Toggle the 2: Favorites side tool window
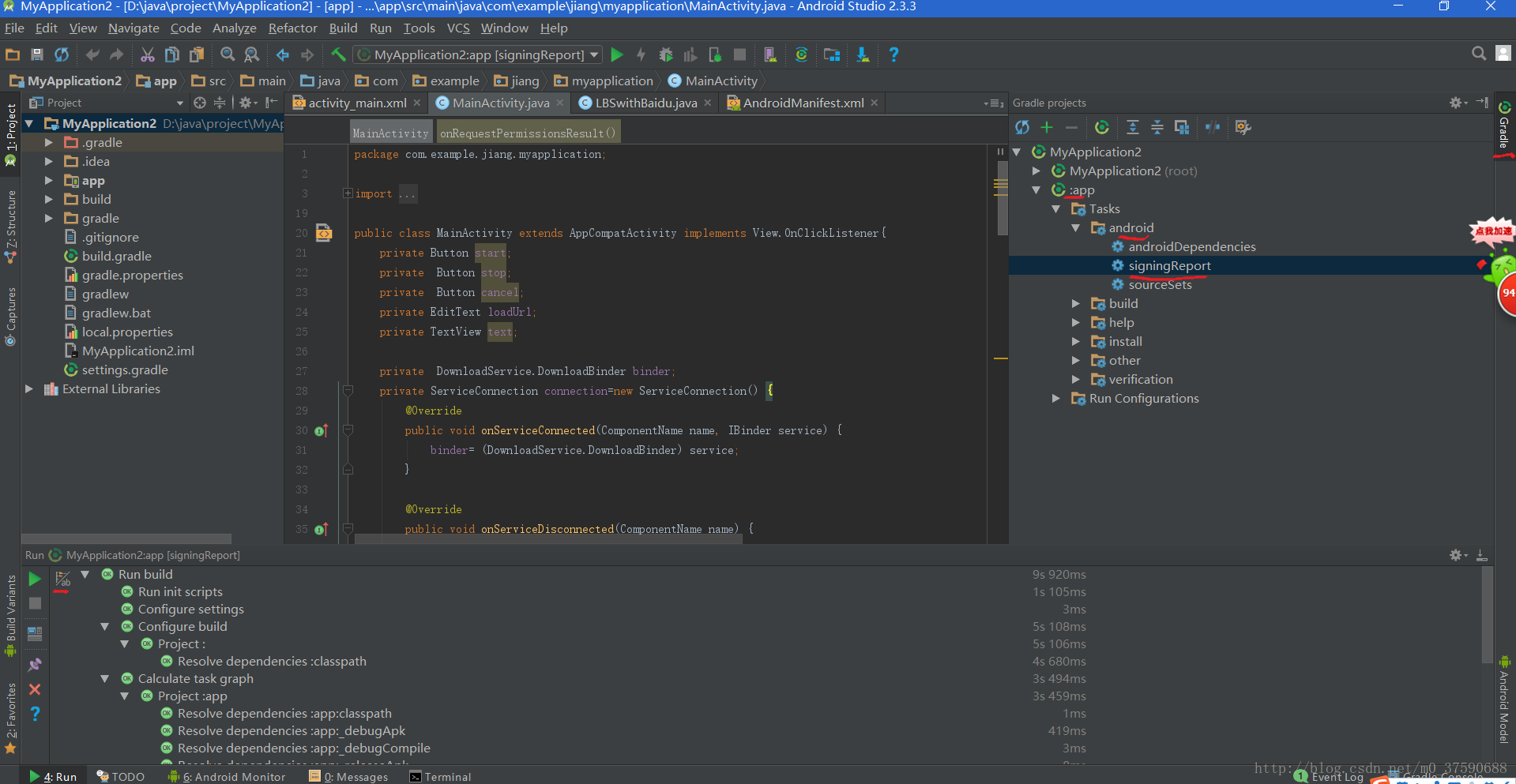This screenshot has width=1516, height=784. (10, 717)
